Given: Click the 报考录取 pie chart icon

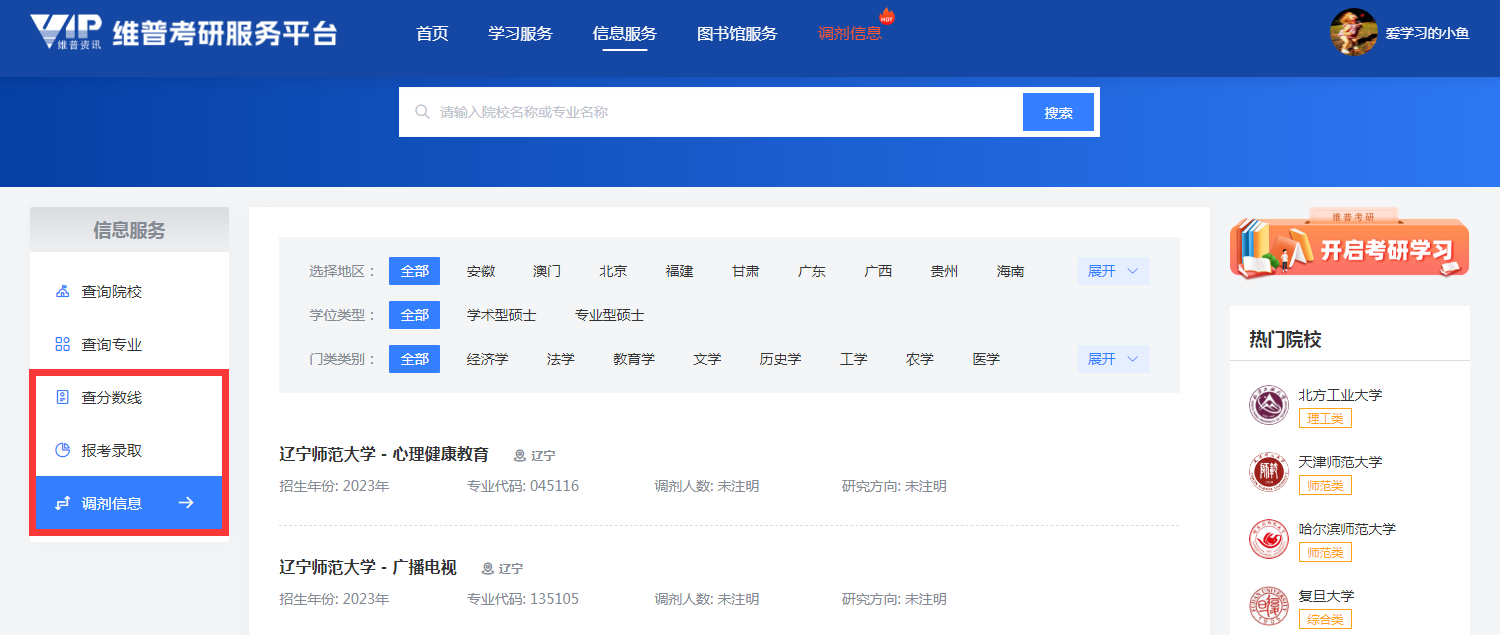Looking at the screenshot, I should coord(62,451).
